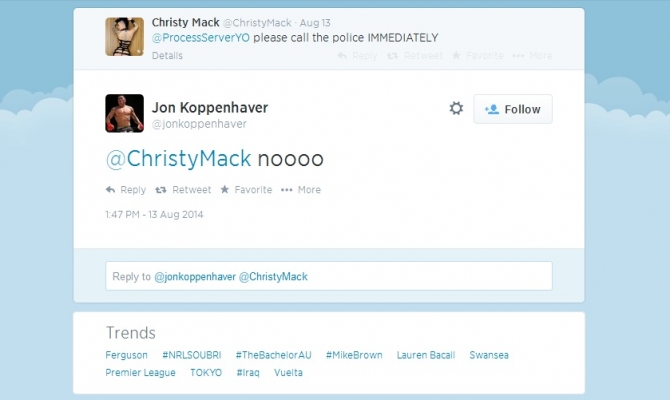This screenshot has width=670, height=400.
Task: Click the Favorite star under Jon's tweet
Action: [225, 189]
